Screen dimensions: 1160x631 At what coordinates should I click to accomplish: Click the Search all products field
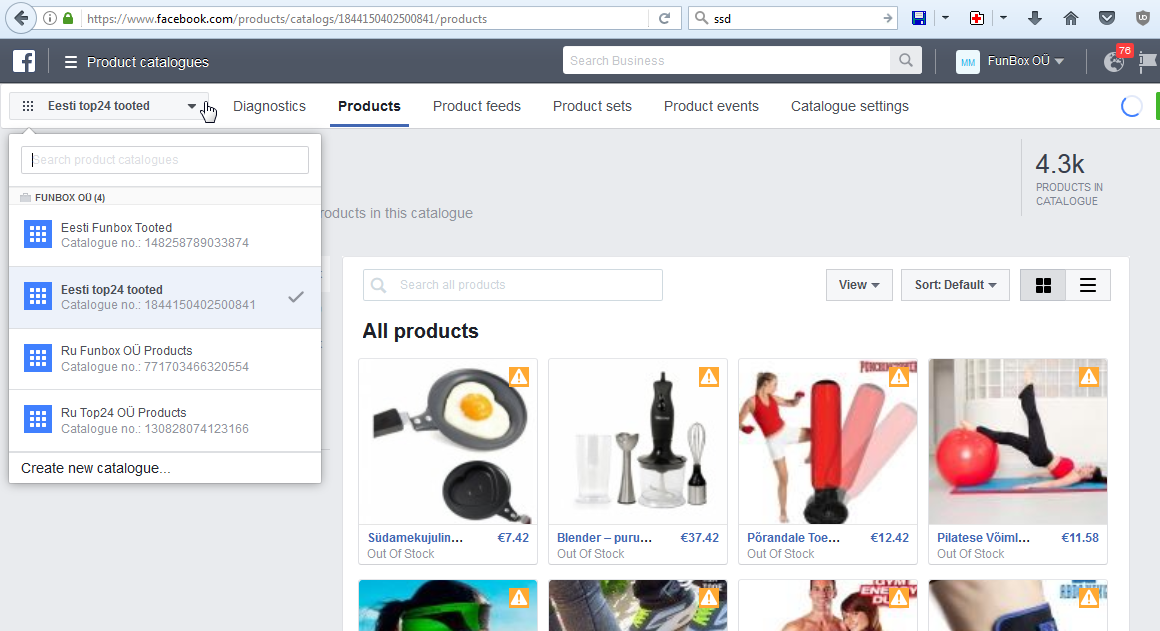click(513, 285)
